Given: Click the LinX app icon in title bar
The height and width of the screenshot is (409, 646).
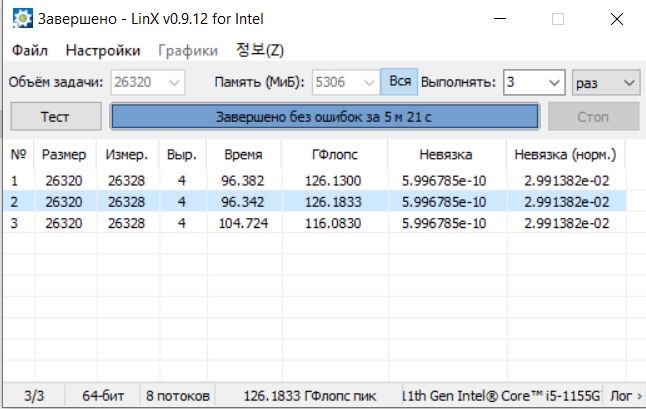Looking at the screenshot, I should tap(19, 19).
